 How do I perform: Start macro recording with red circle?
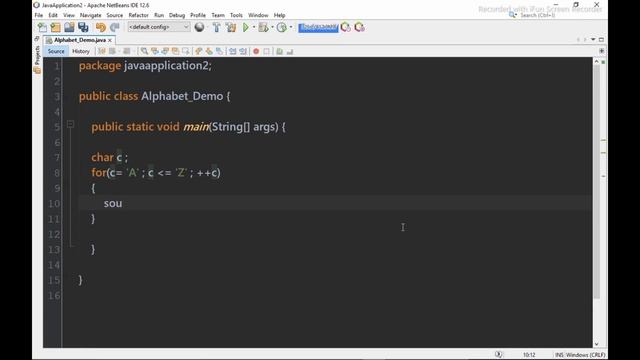(256, 51)
